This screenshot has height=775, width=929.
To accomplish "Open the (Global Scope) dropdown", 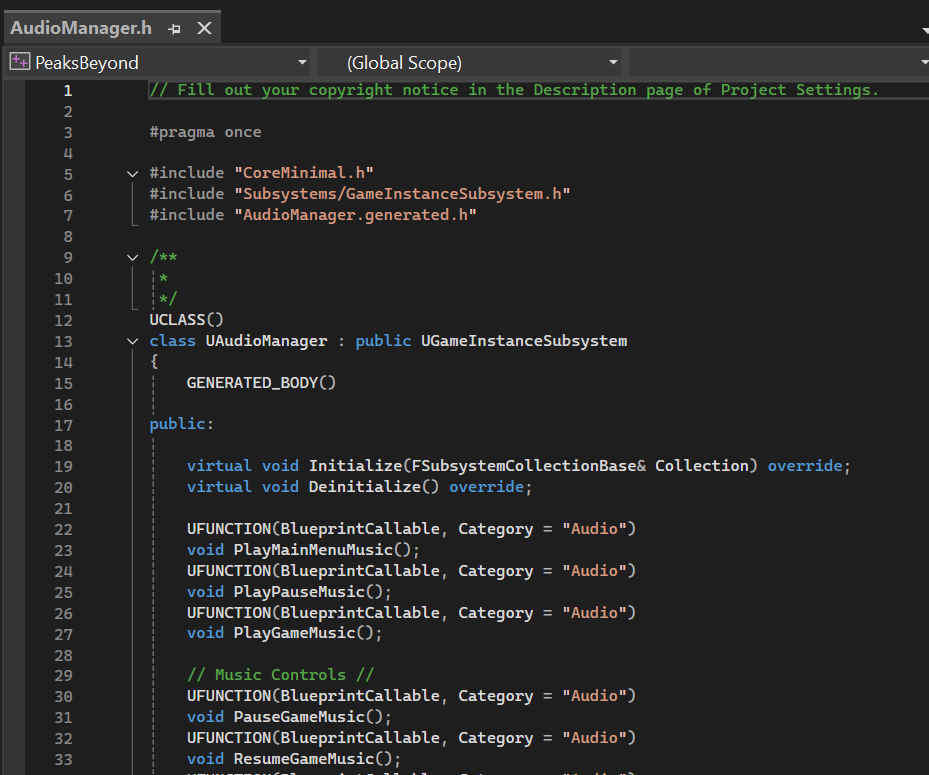I will (612, 63).
